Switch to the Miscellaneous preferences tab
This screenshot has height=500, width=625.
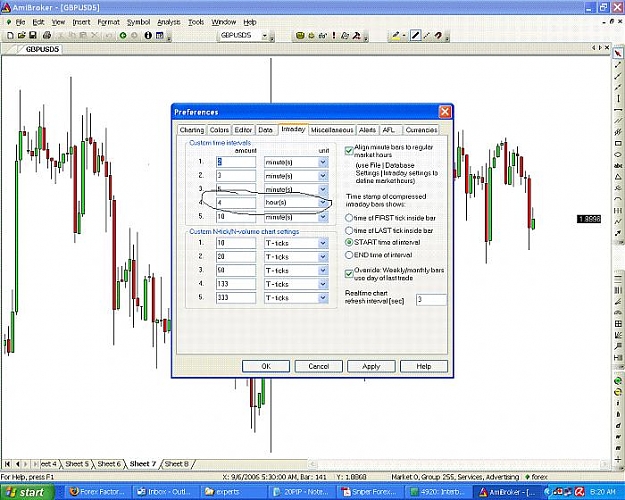[x=332, y=130]
